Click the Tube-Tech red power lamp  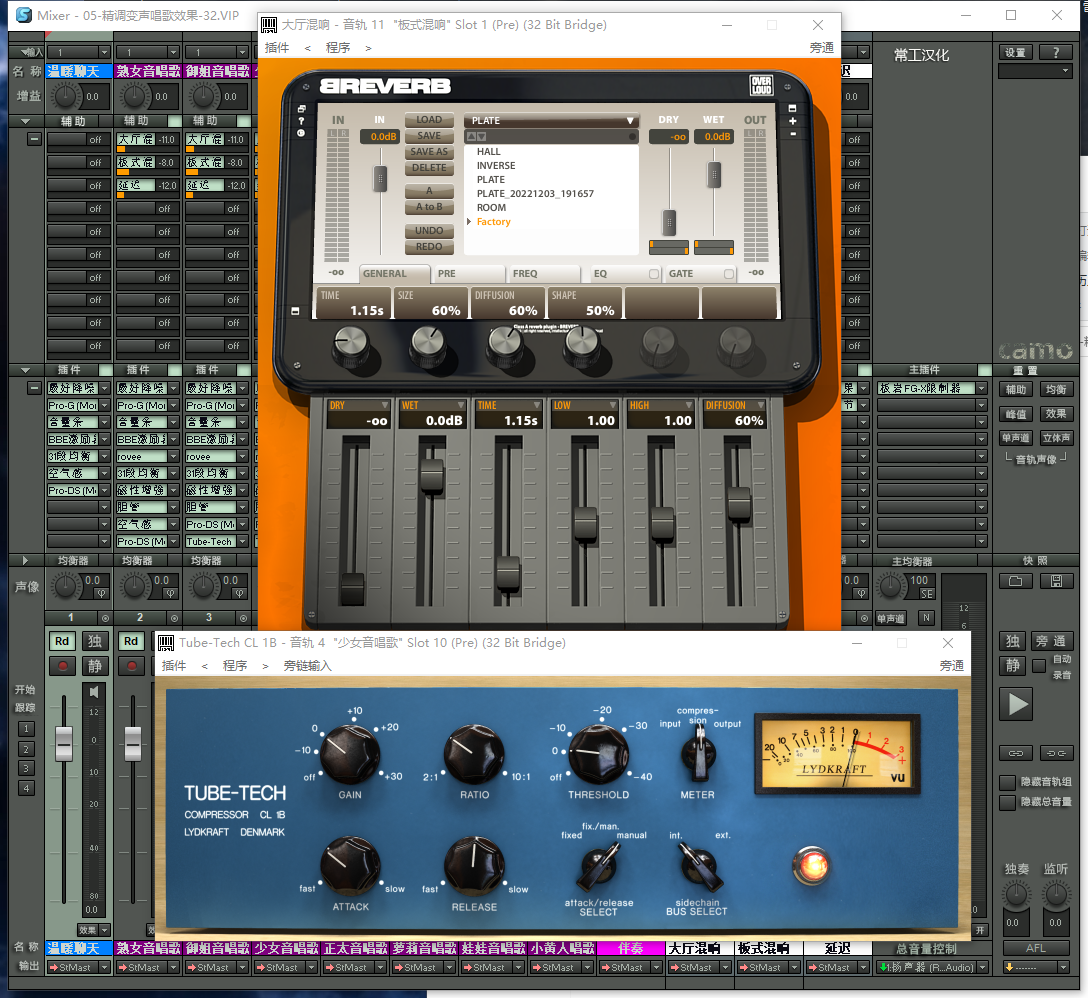coord(811,865)
